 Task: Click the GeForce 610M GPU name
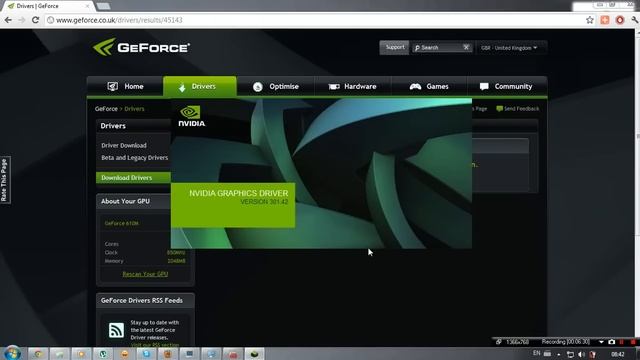122,223
